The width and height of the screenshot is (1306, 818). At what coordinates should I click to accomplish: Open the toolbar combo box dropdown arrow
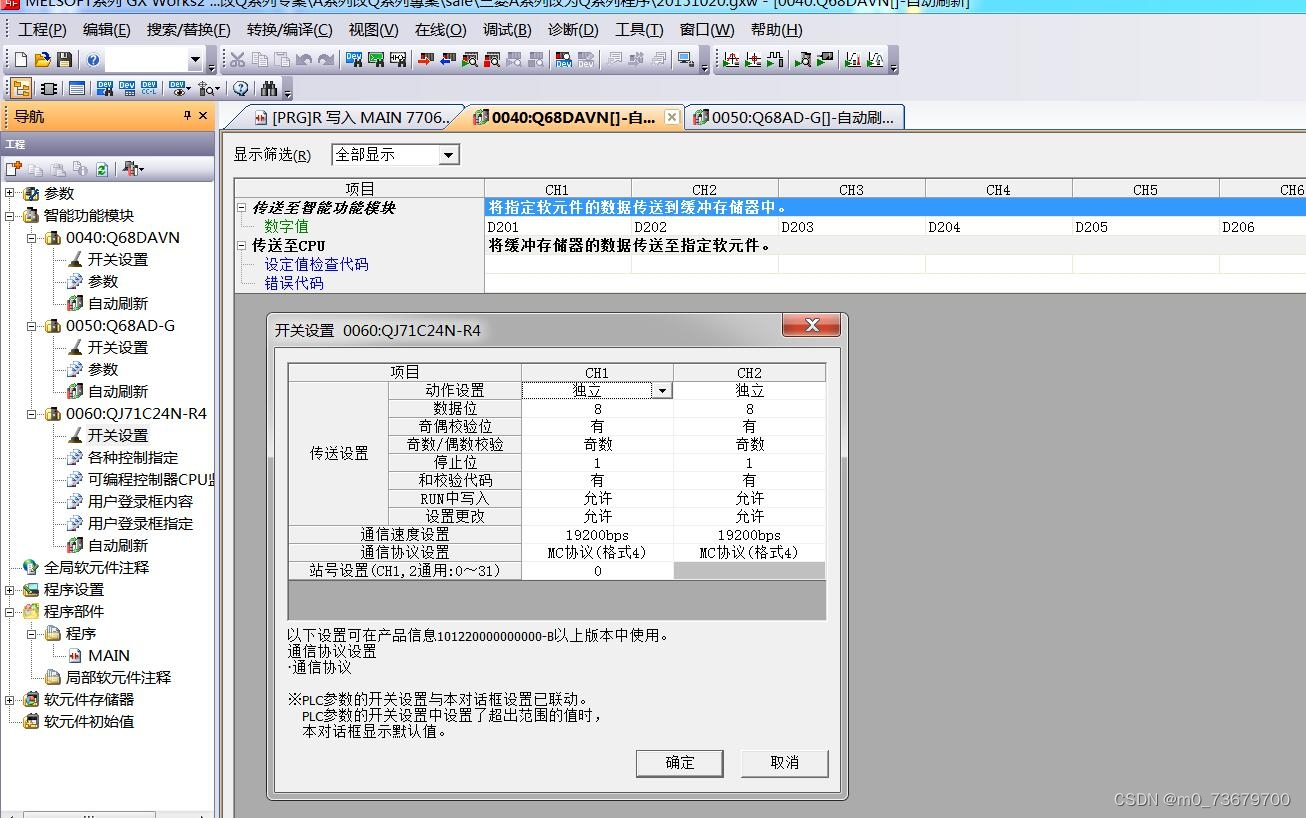click(195, 60)
